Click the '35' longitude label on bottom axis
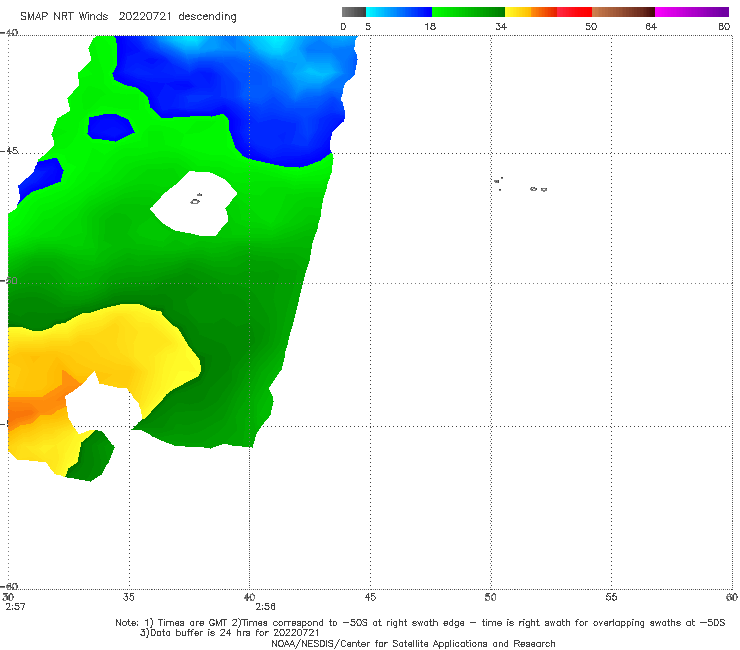This screenshot has height=650, width=740. (128, 597)
